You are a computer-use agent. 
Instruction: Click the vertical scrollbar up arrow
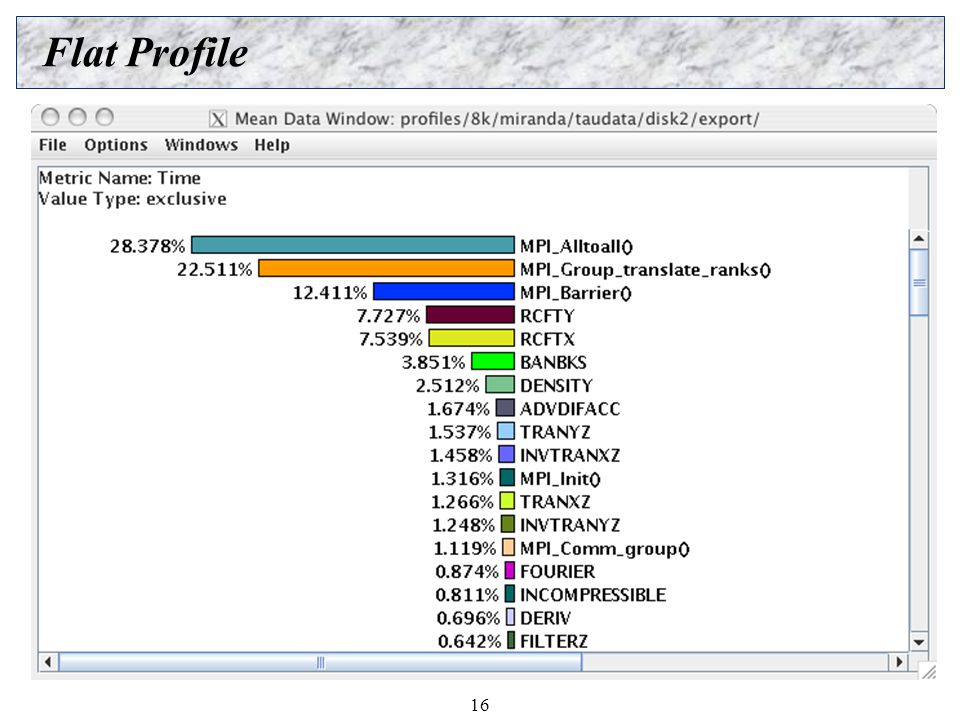click(x=918, y=239)
